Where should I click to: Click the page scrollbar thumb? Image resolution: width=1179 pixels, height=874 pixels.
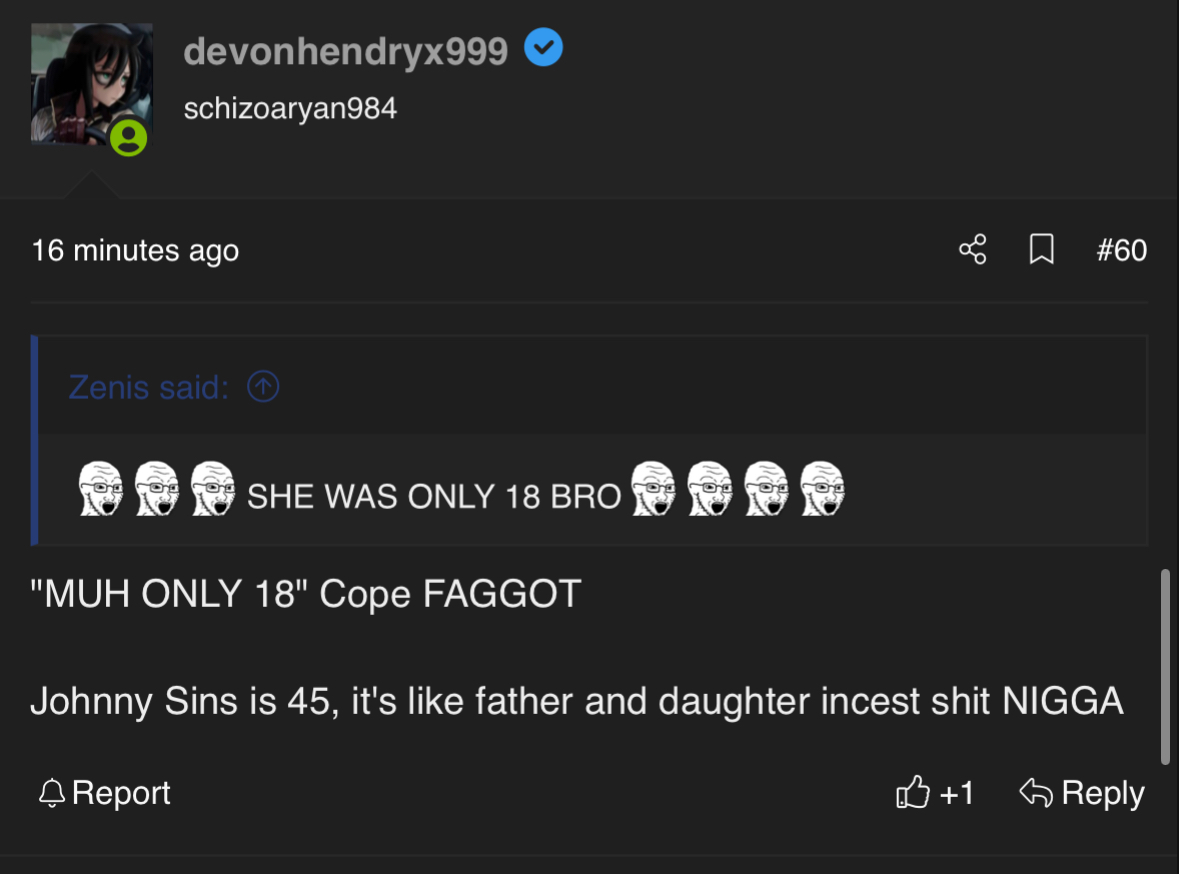coord(1164,667)
